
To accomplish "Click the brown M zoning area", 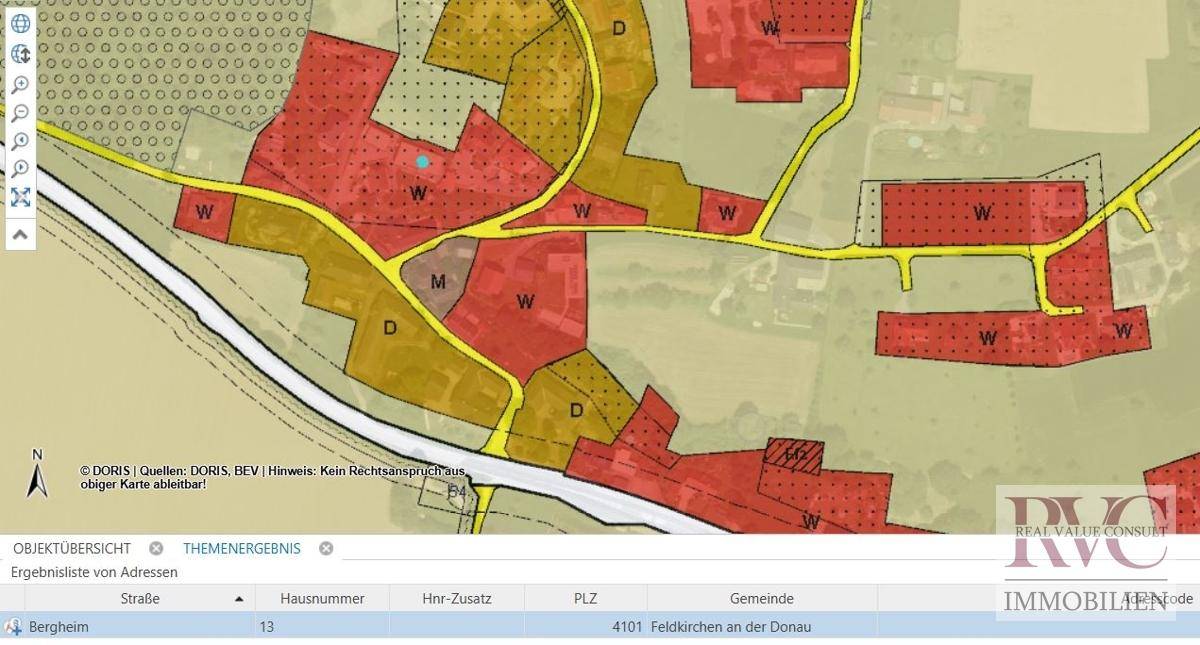I will tap(437, 281).
